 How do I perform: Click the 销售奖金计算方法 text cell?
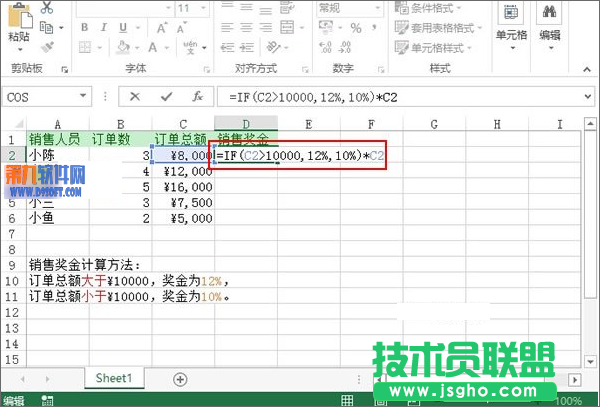pos(85,265)
